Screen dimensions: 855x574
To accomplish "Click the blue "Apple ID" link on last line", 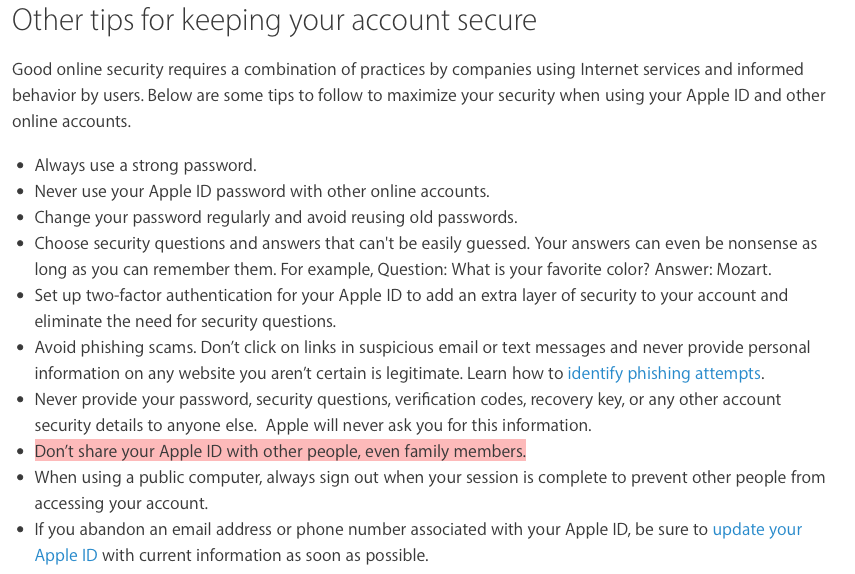I will (66, 555).
